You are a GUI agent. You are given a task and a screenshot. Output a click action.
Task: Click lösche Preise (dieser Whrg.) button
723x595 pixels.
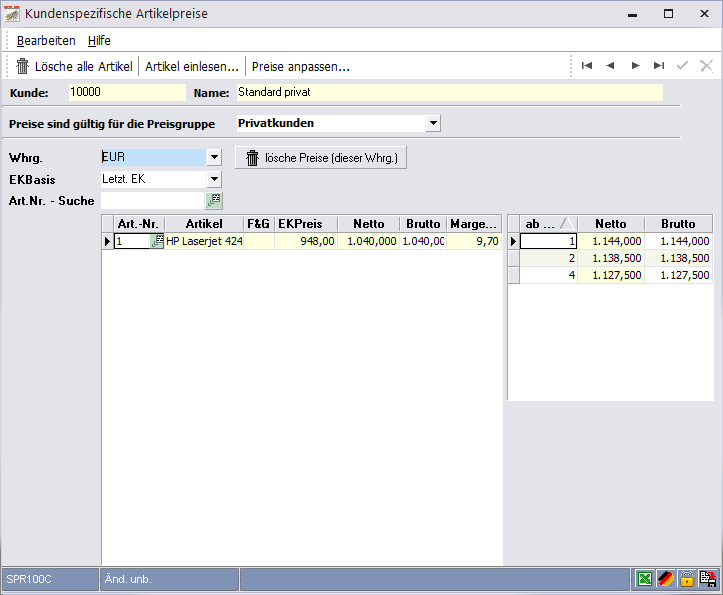[x=321, y=158]
